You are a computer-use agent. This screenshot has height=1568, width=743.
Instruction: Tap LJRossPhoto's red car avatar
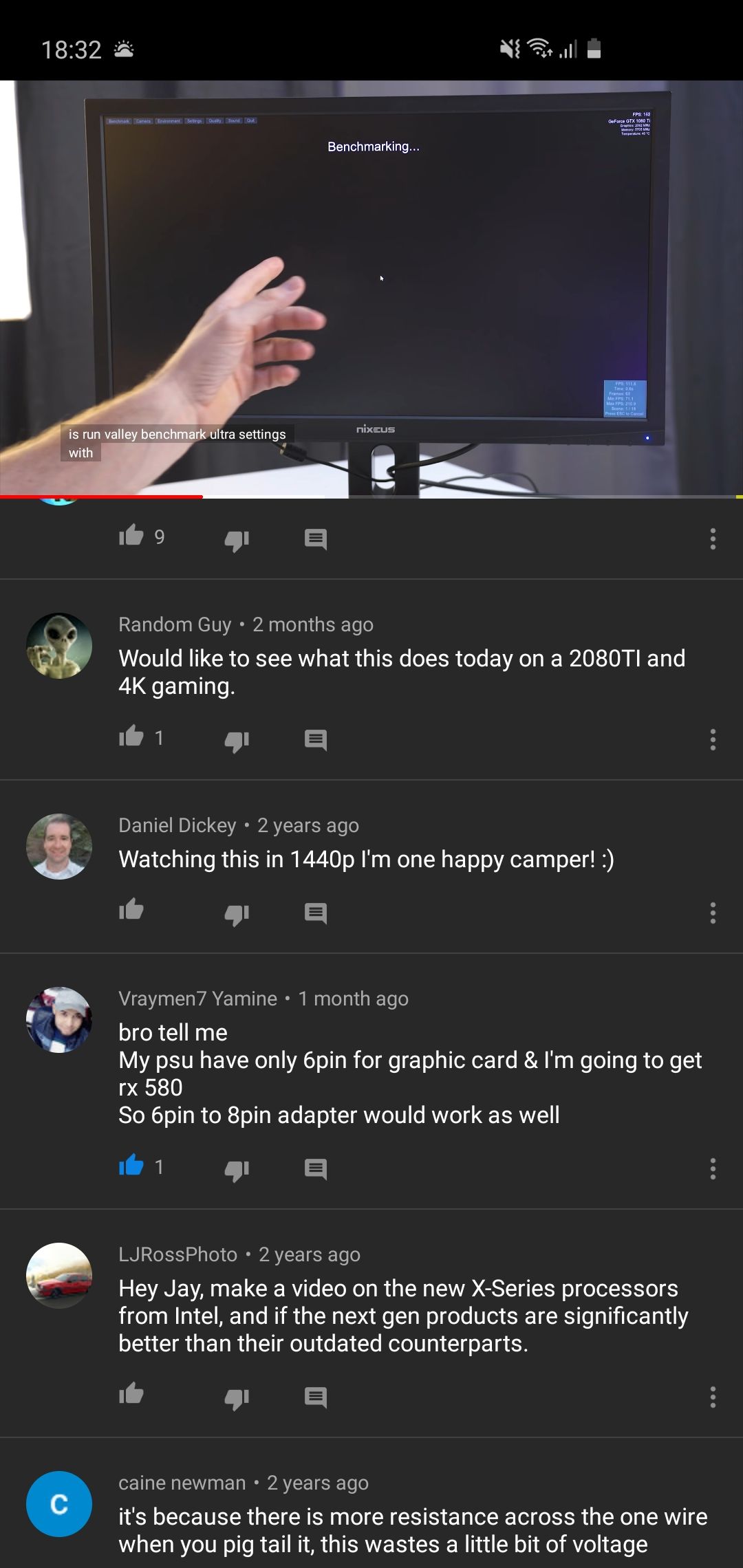coord(59,1276)
